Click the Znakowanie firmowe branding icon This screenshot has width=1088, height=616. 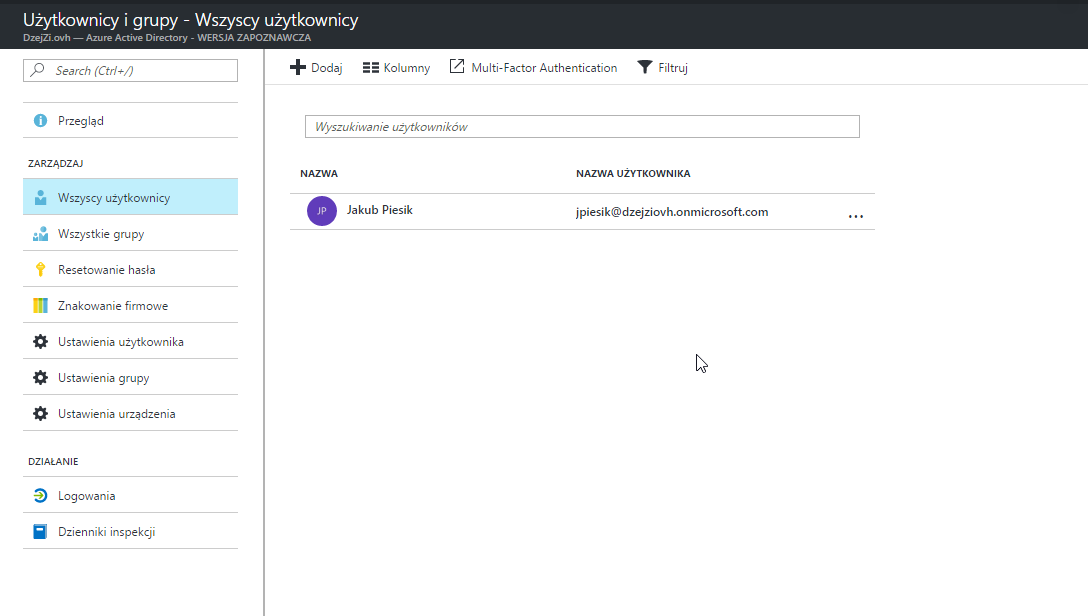pos(40,306)
